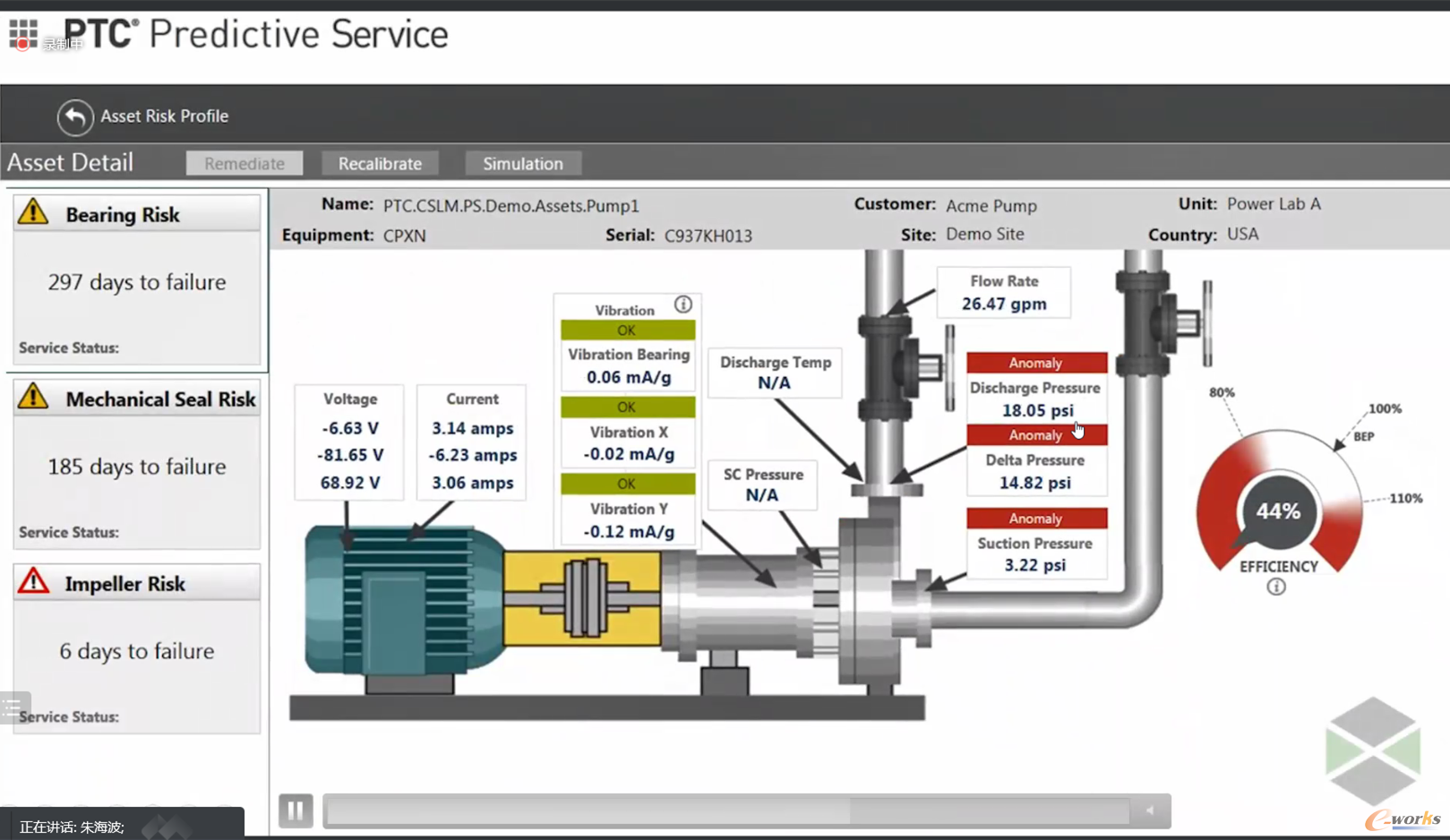The height and width of the screenshot is (840, 1450).
Task: Click Delta Pressure Anomaly badge
Action: click(1036, 435)
